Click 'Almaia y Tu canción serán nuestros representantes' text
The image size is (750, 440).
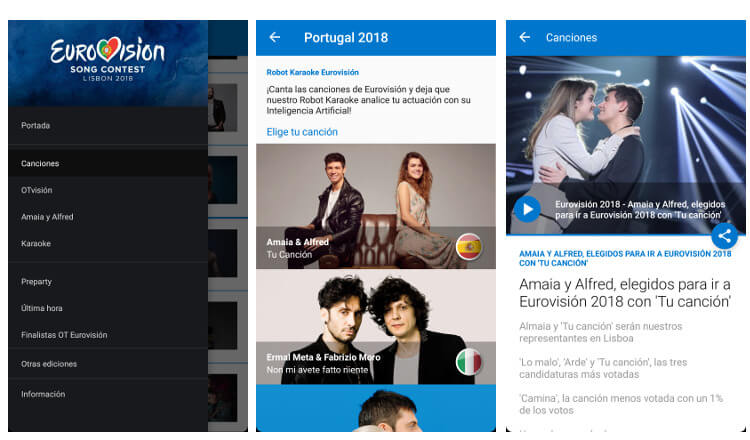[x=600, y=332]
